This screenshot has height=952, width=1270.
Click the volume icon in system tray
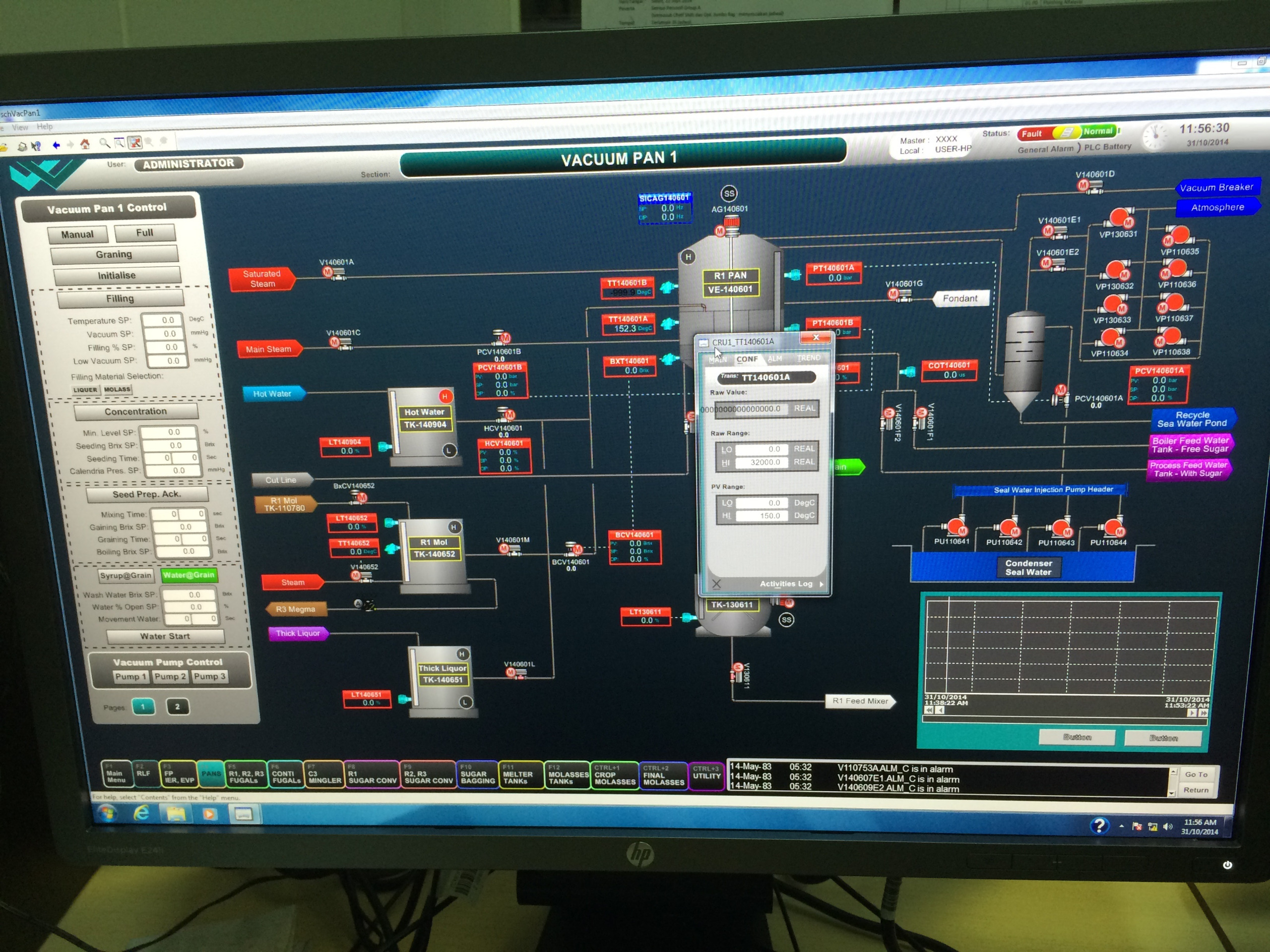[x=1168, y=827]
